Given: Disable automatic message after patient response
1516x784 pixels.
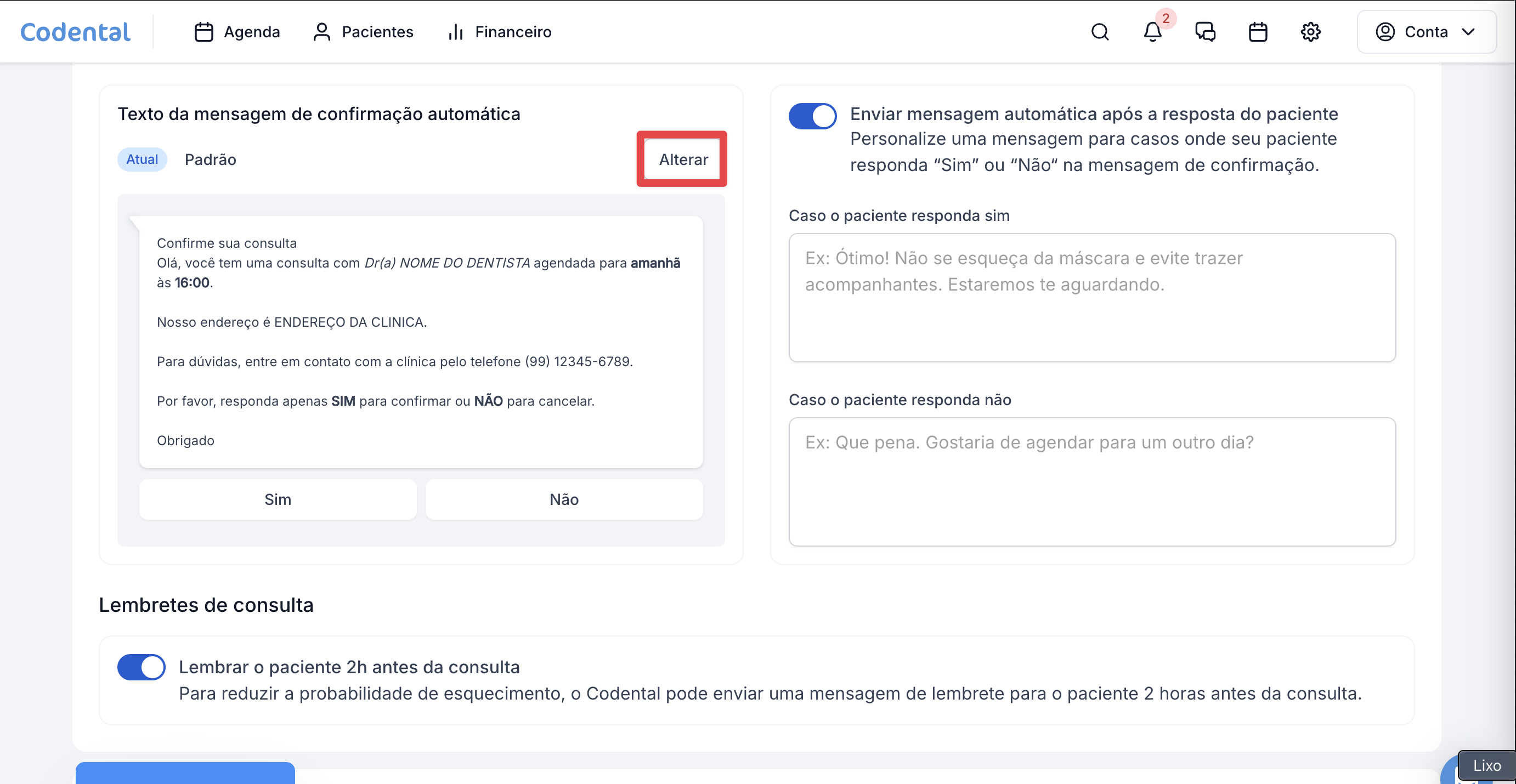Looking at the screenshot, I should tap(812, 116).
